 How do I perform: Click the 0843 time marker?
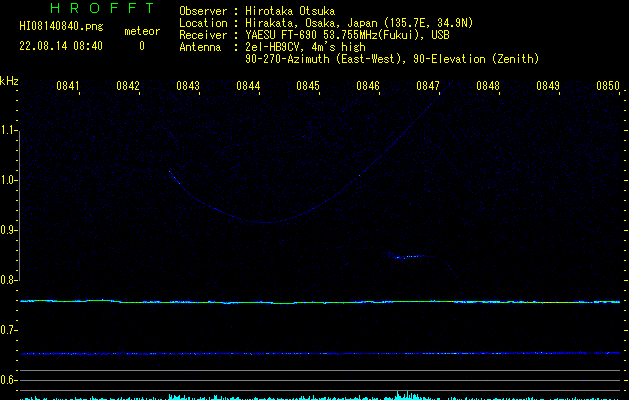tap(188, 86)
